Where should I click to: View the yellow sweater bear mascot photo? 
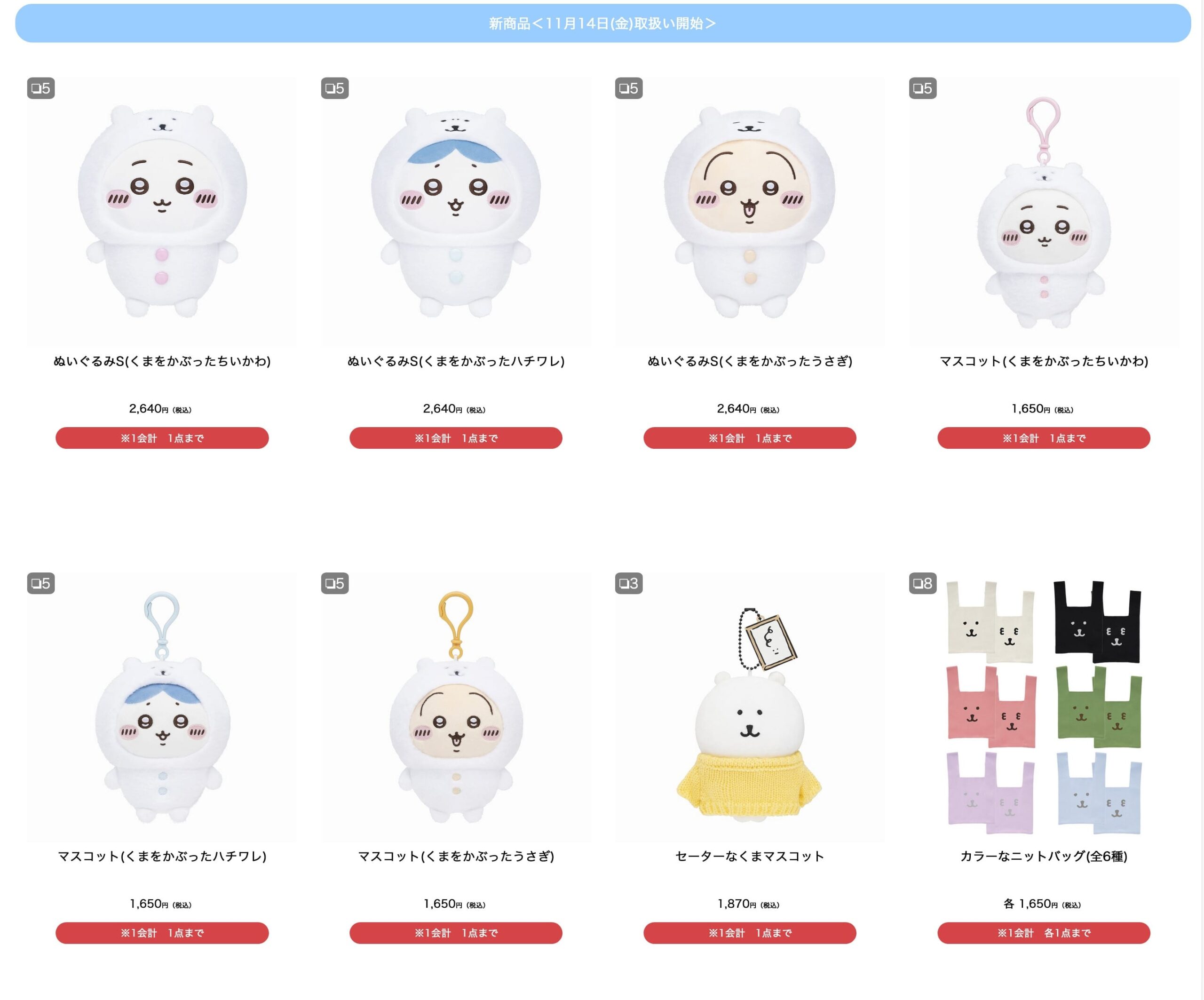[x=749, y=706]
